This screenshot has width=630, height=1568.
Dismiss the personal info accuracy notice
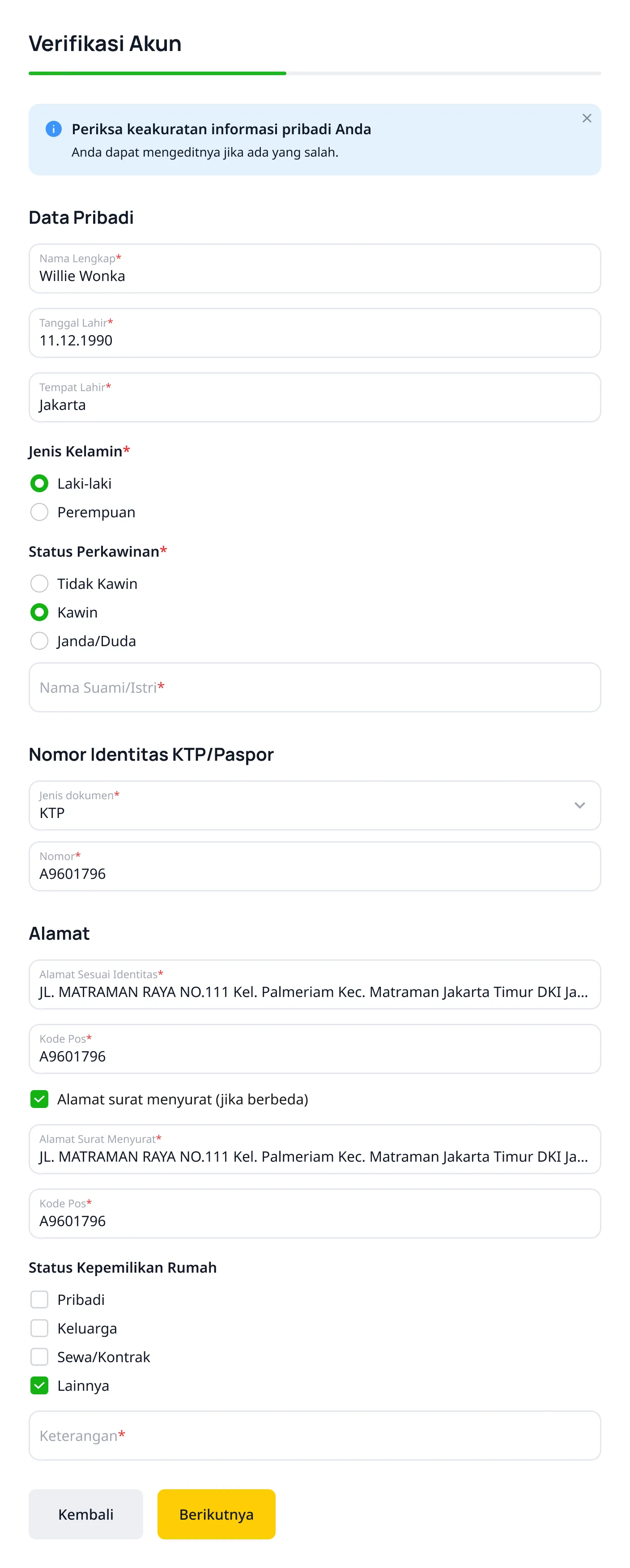click(x=586, y=118)
